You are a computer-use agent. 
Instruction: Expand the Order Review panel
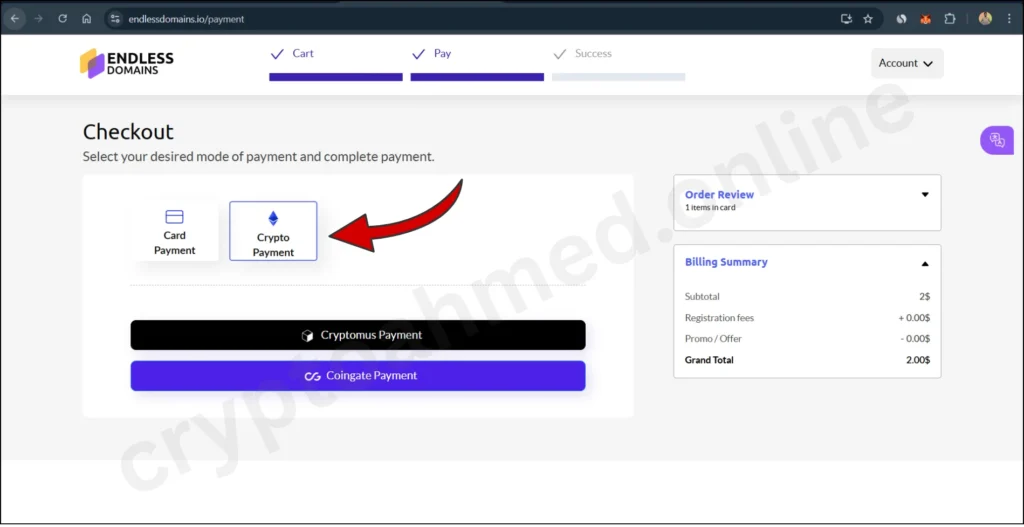click(924, 195)
